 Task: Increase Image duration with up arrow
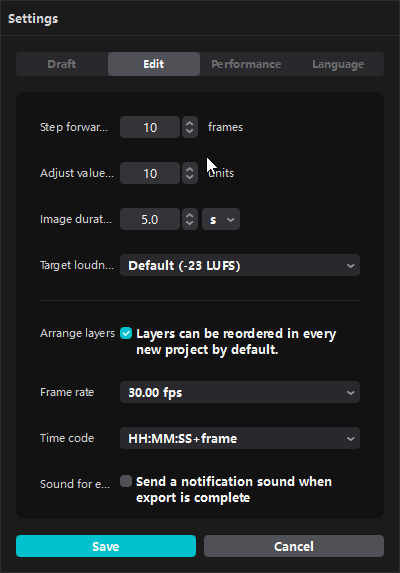(189, 215)
